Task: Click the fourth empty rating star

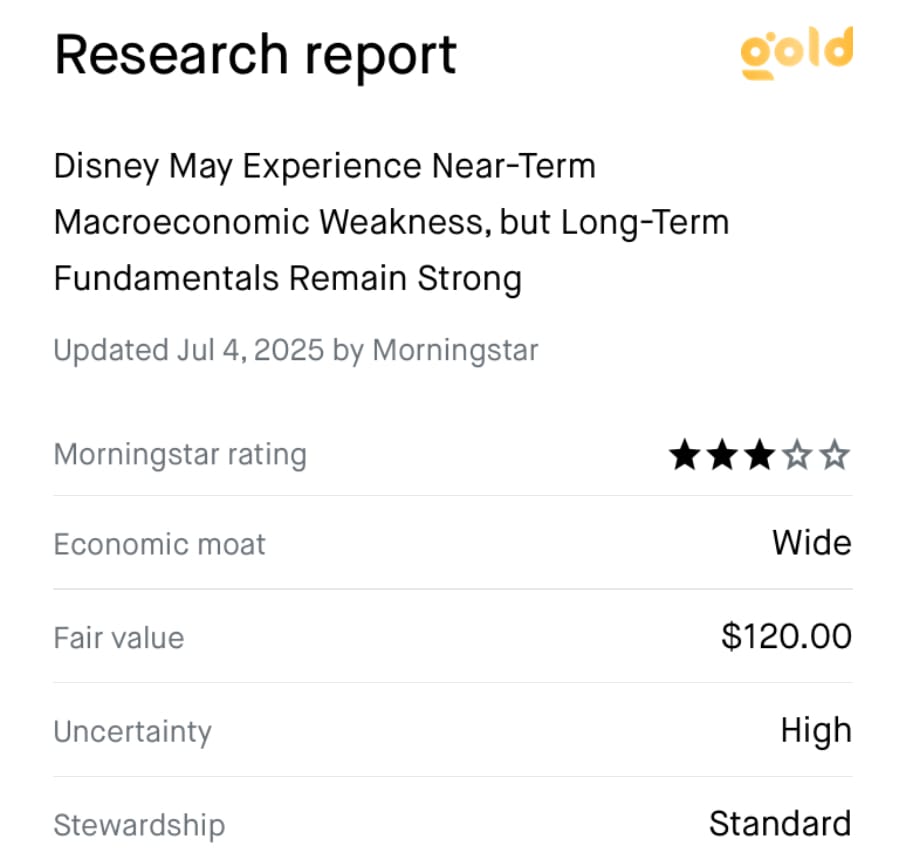Action: 798,455
